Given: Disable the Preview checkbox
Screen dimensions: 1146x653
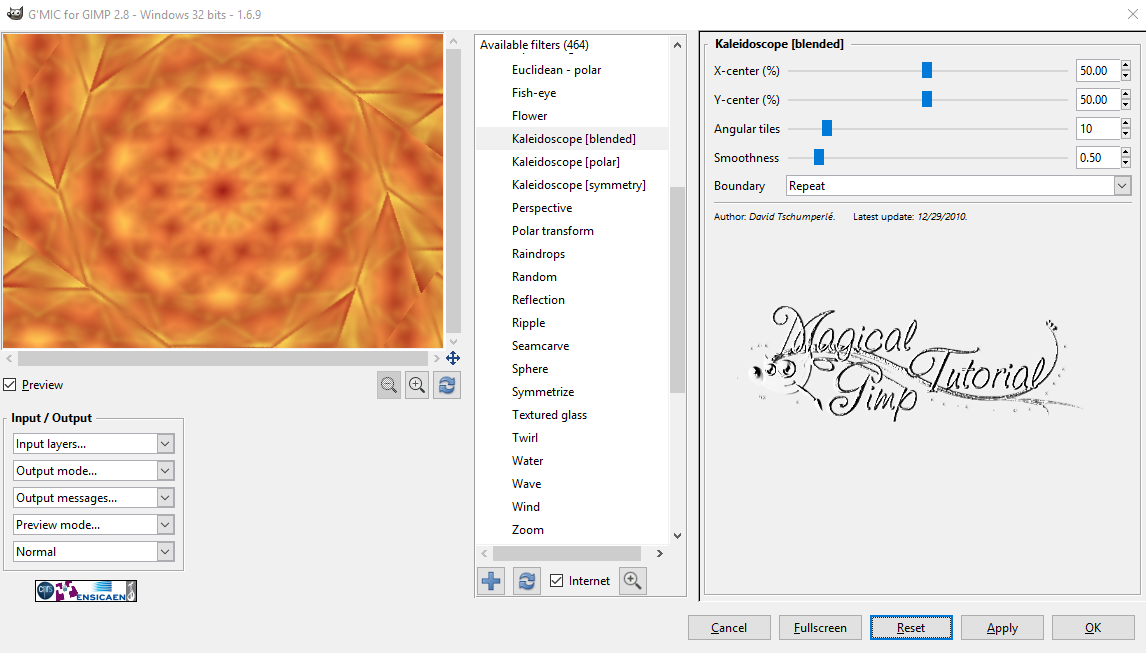Looking at the screenshot, I should (10, 384).
